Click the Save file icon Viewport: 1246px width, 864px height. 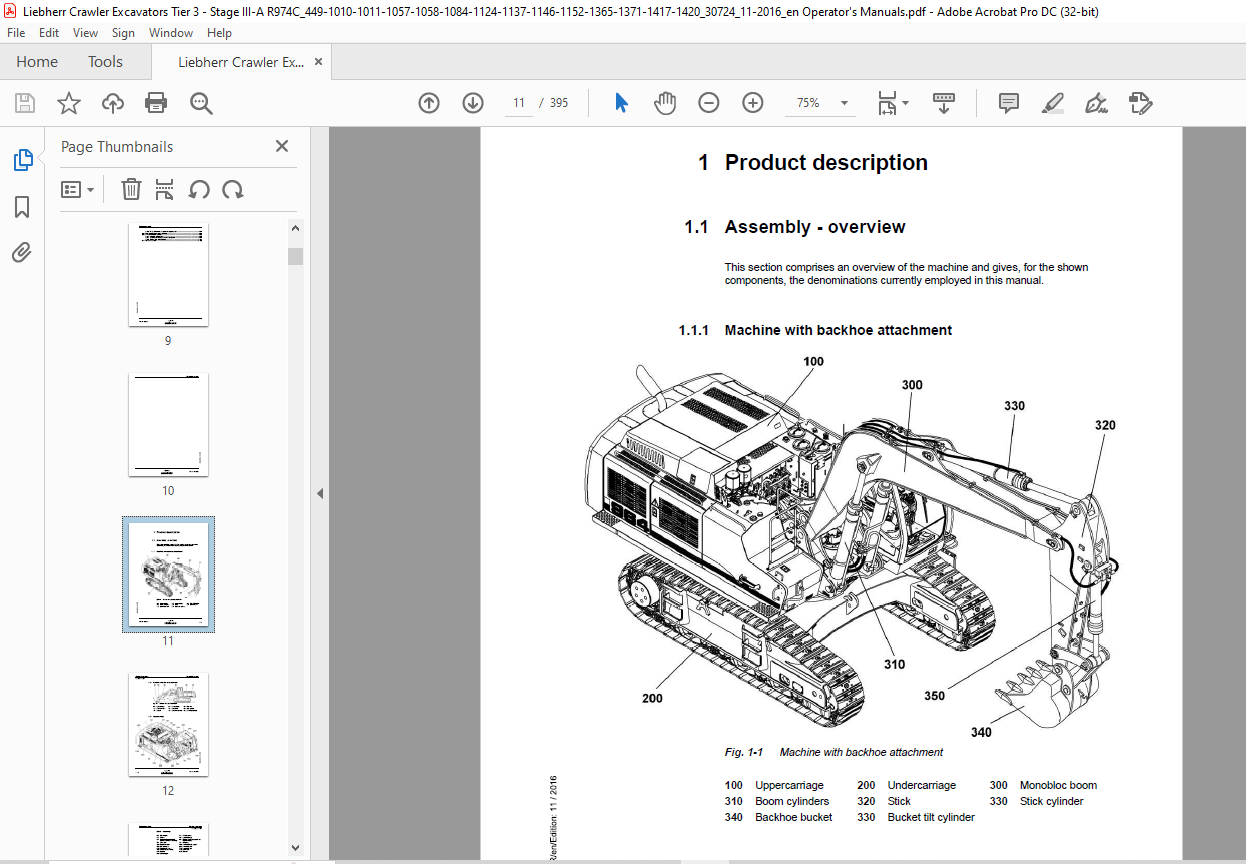(x=25, y=103)
